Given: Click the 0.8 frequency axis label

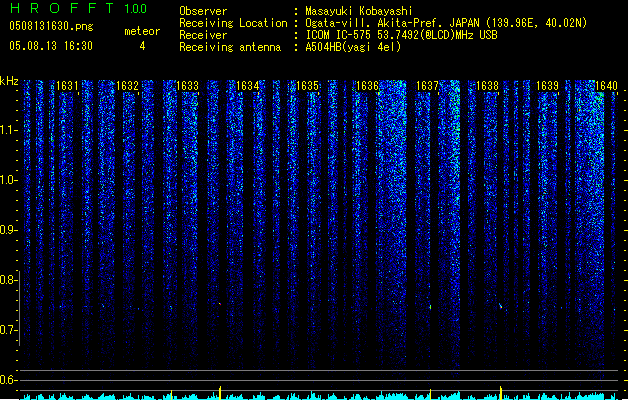Looking at the screenshot, I should click(9, 280).
